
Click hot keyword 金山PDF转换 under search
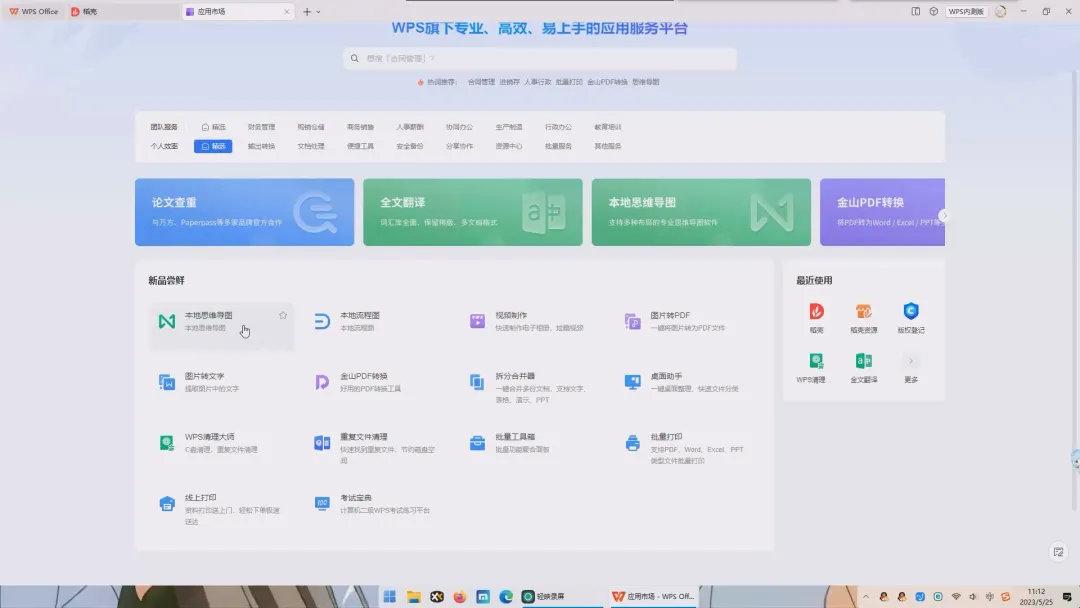pyautogui.click(x=607, y=82)
